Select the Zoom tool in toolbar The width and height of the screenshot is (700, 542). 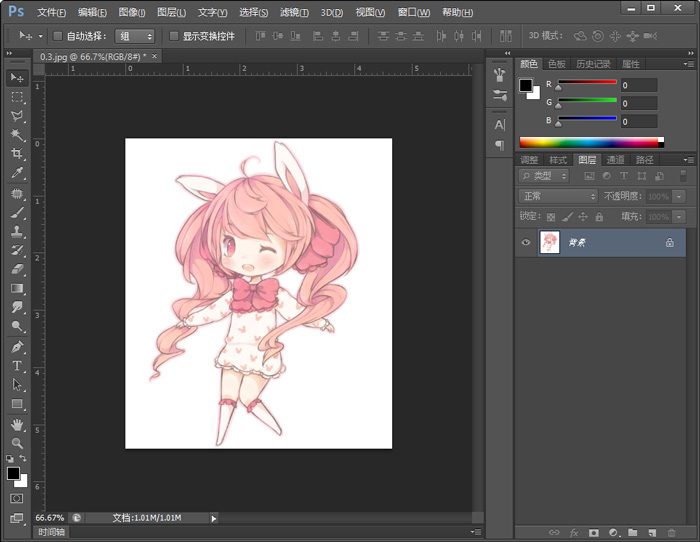17,443
